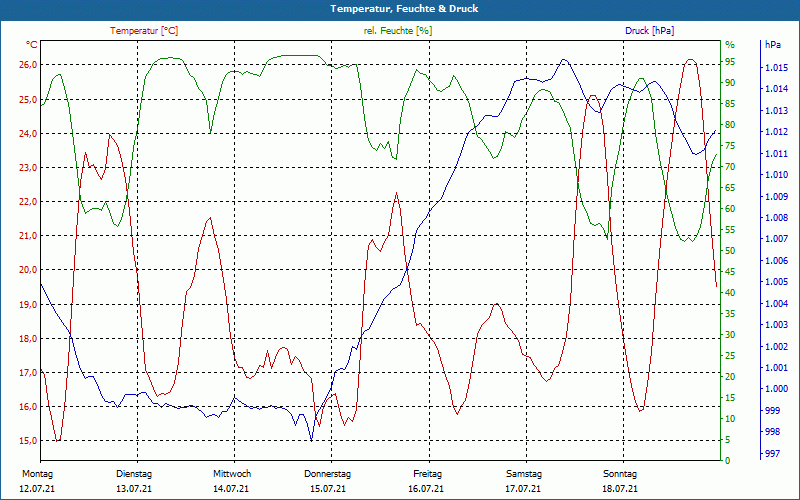Click the '18,0' temperature axis tick
The image size is (800, 500).
pyautogui.click(x=28, y=339)
